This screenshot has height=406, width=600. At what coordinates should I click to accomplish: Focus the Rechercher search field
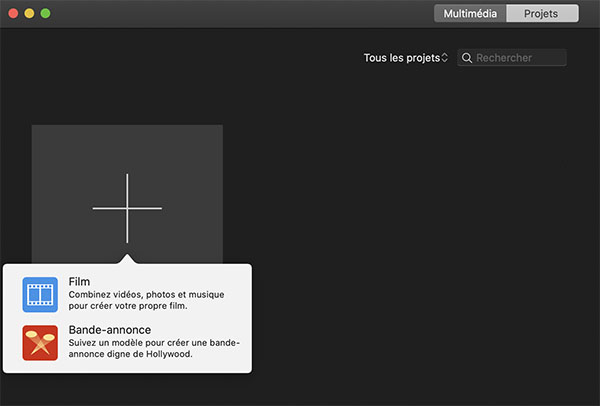(x=518, y=58)
